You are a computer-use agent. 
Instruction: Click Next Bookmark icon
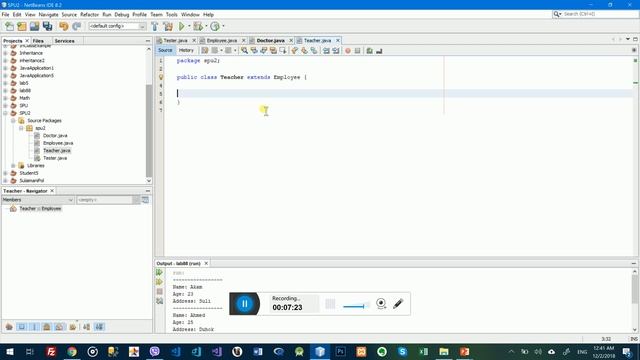coord(304,51)
